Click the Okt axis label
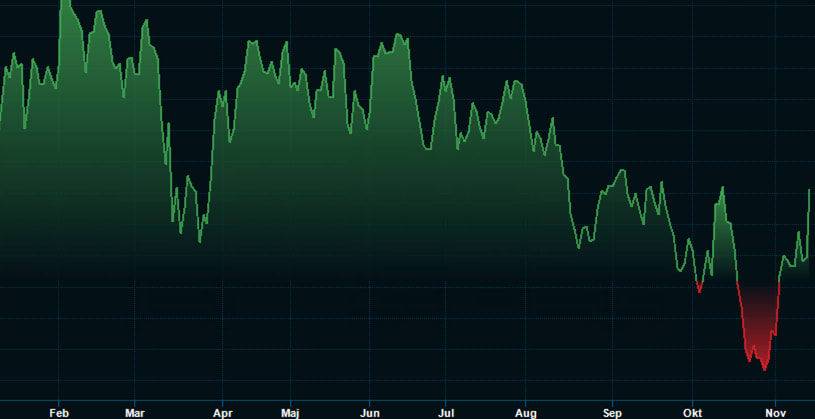The width and height of the screenshot is (815, 419). 692,412
